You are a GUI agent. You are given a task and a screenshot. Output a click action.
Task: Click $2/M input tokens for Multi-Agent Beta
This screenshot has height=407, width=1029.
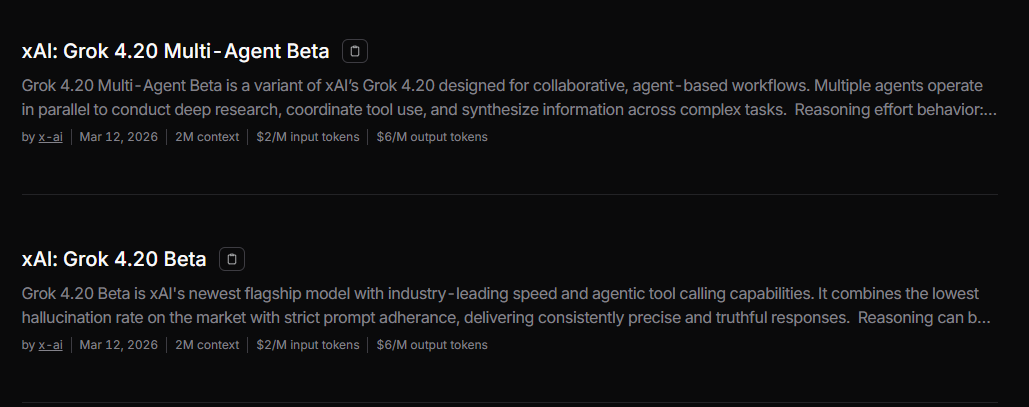coord(307,137)
